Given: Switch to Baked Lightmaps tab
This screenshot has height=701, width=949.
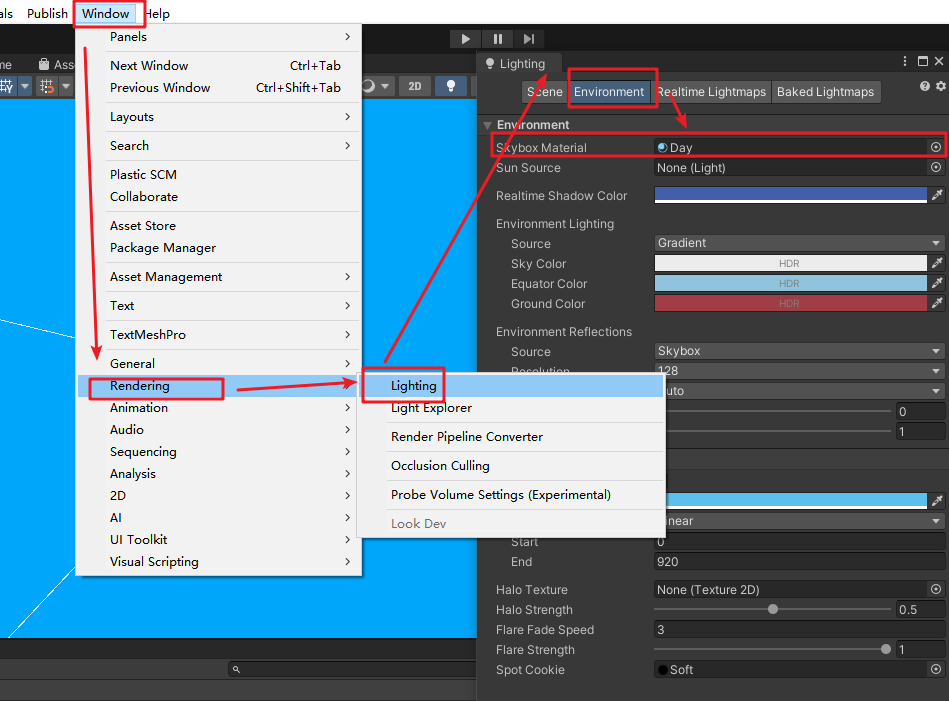Looking at the screenshot, I should [826, 92].
